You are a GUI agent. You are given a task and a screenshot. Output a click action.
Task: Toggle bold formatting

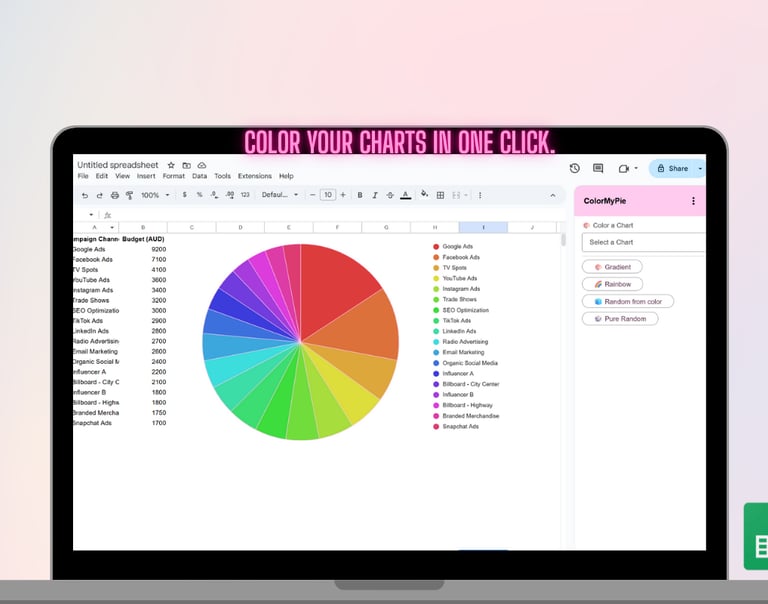(360, 195)
